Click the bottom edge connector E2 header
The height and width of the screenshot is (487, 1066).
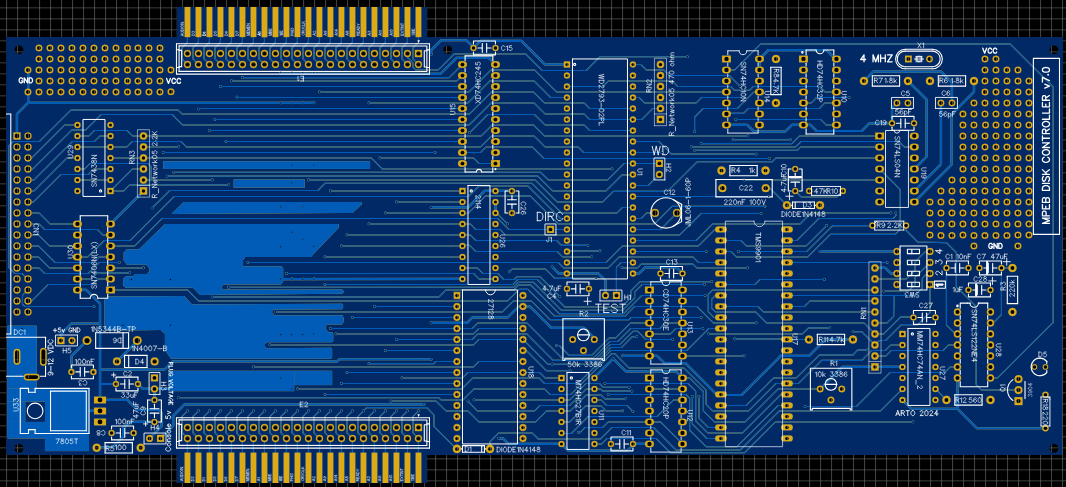coord(303,433)
